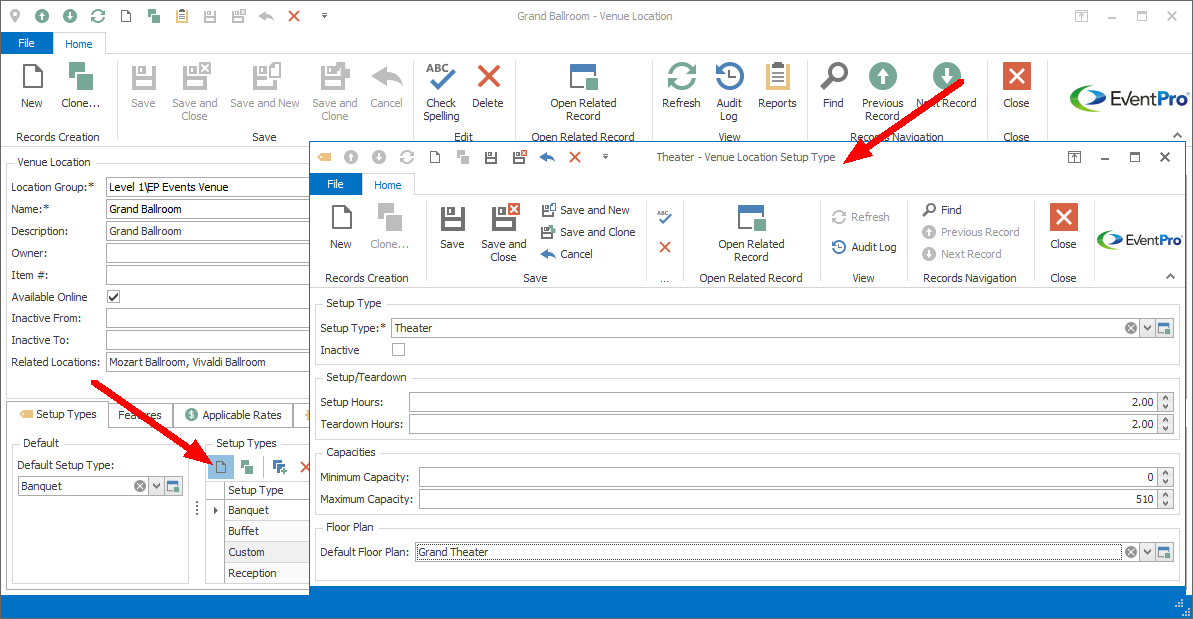Click Refresh in Grand Ballroom ribbon
The image size is (1193, 619).
pyautogui.click(x=681, y=86)
